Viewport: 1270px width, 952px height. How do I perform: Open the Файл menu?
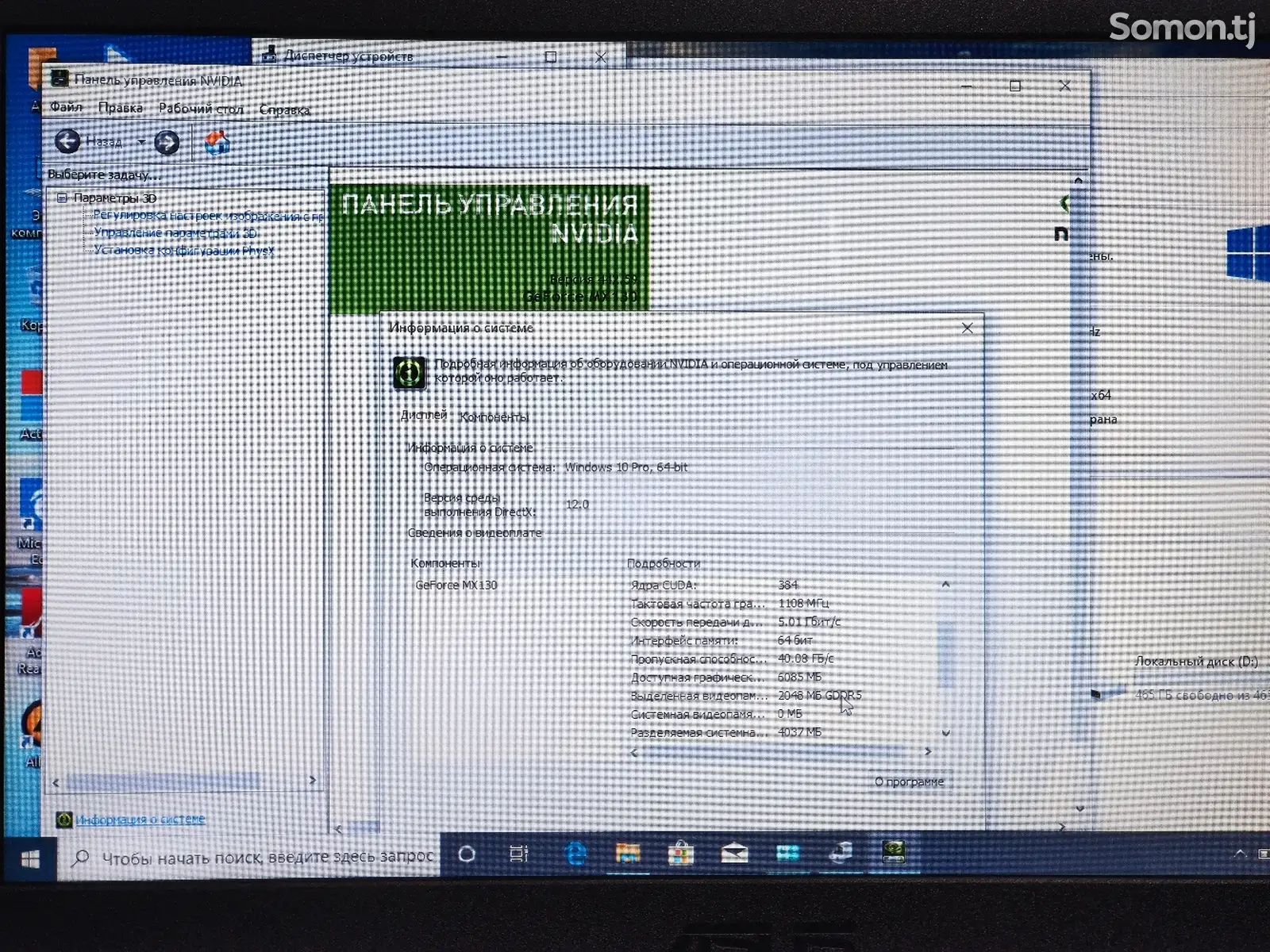click(66, 106)
